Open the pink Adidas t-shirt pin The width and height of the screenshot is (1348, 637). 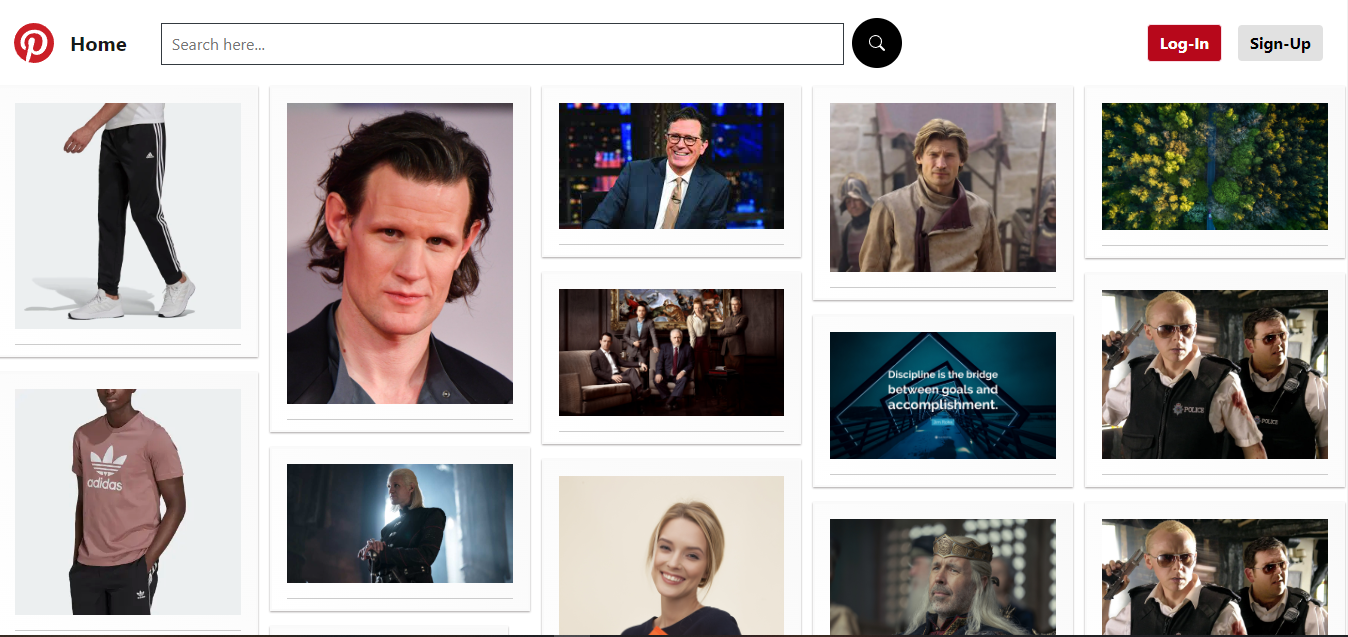[128, 502]
